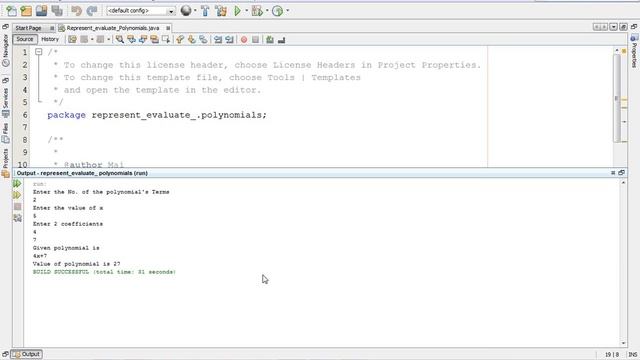Open the dropdown arrow beside Run Project

click(247, 11)
